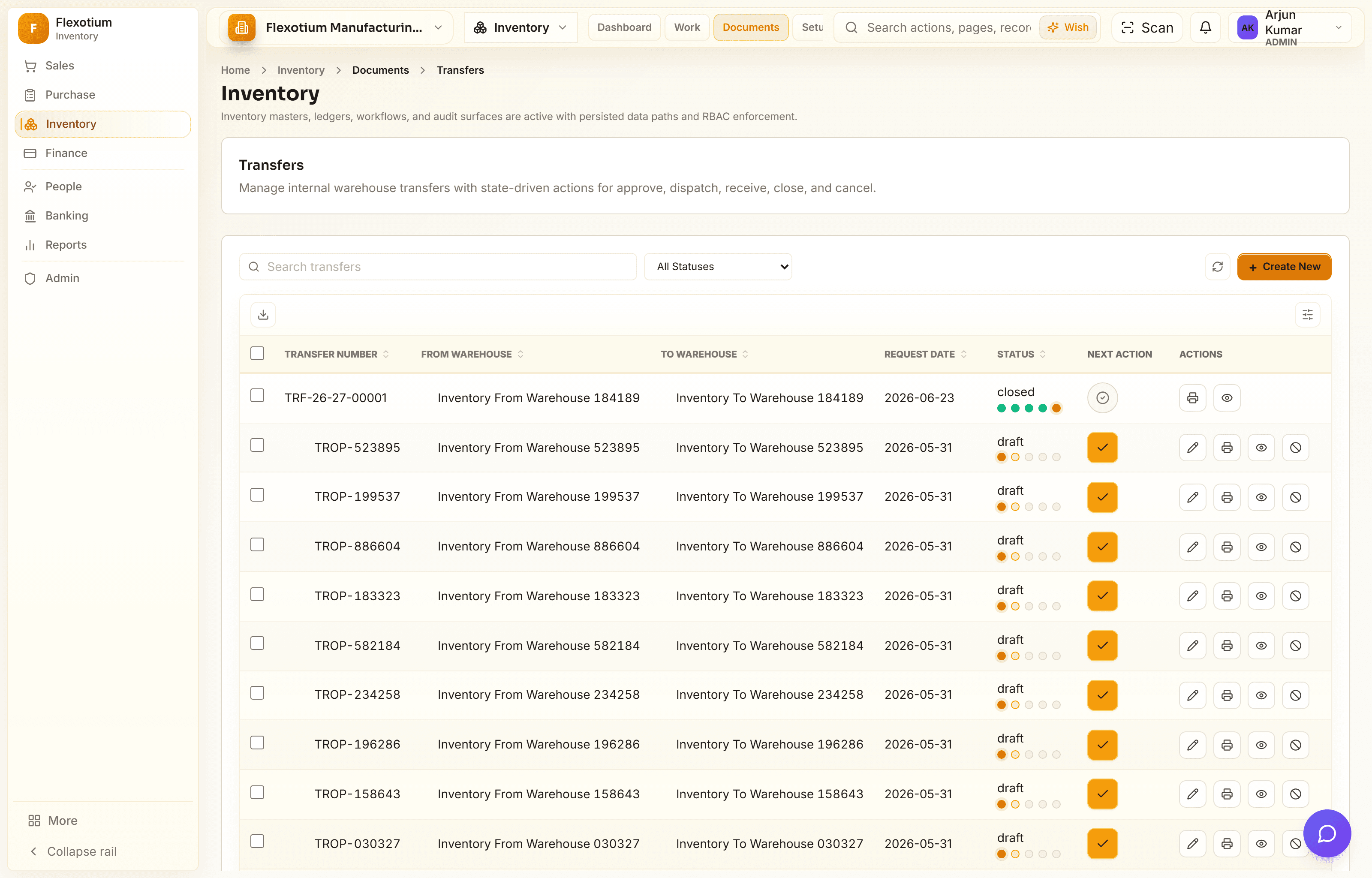
Task: Edit transfer TROP-030327
Action: (1192, 843)
